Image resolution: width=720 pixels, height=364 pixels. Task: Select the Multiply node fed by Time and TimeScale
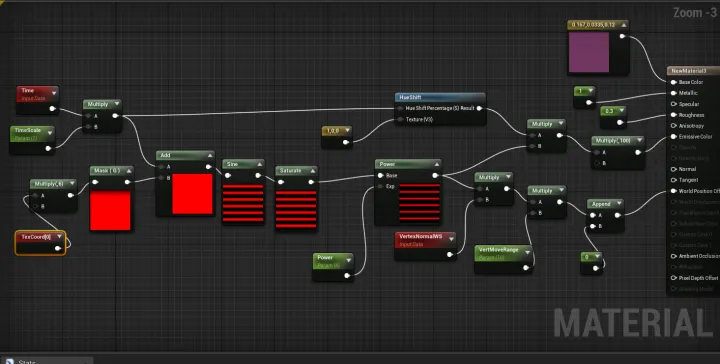point(102,116)
